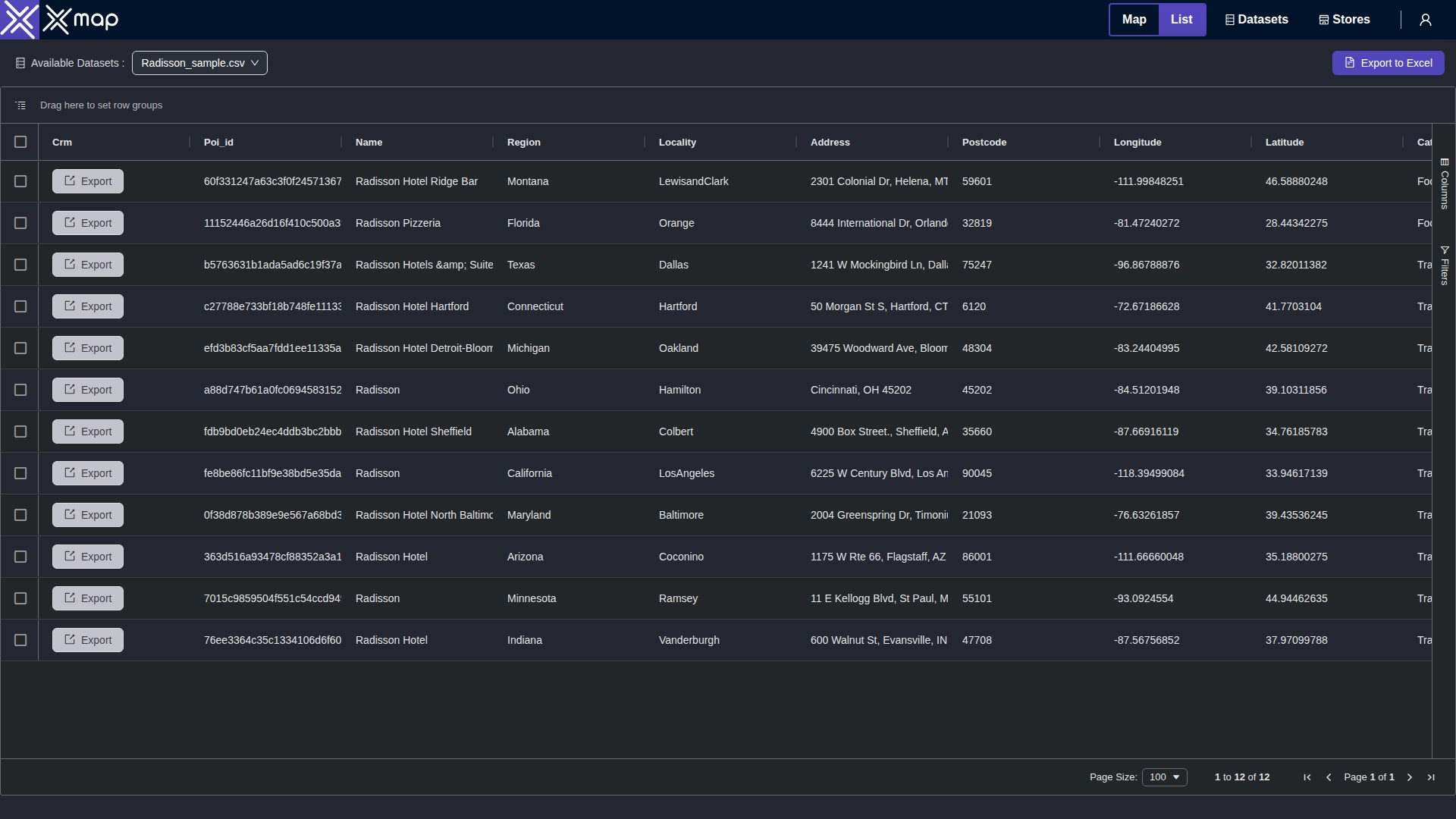Viewport: 1456px width, 819px height.
Task: Toggle the select-all header checkbox
Action: 20,142
